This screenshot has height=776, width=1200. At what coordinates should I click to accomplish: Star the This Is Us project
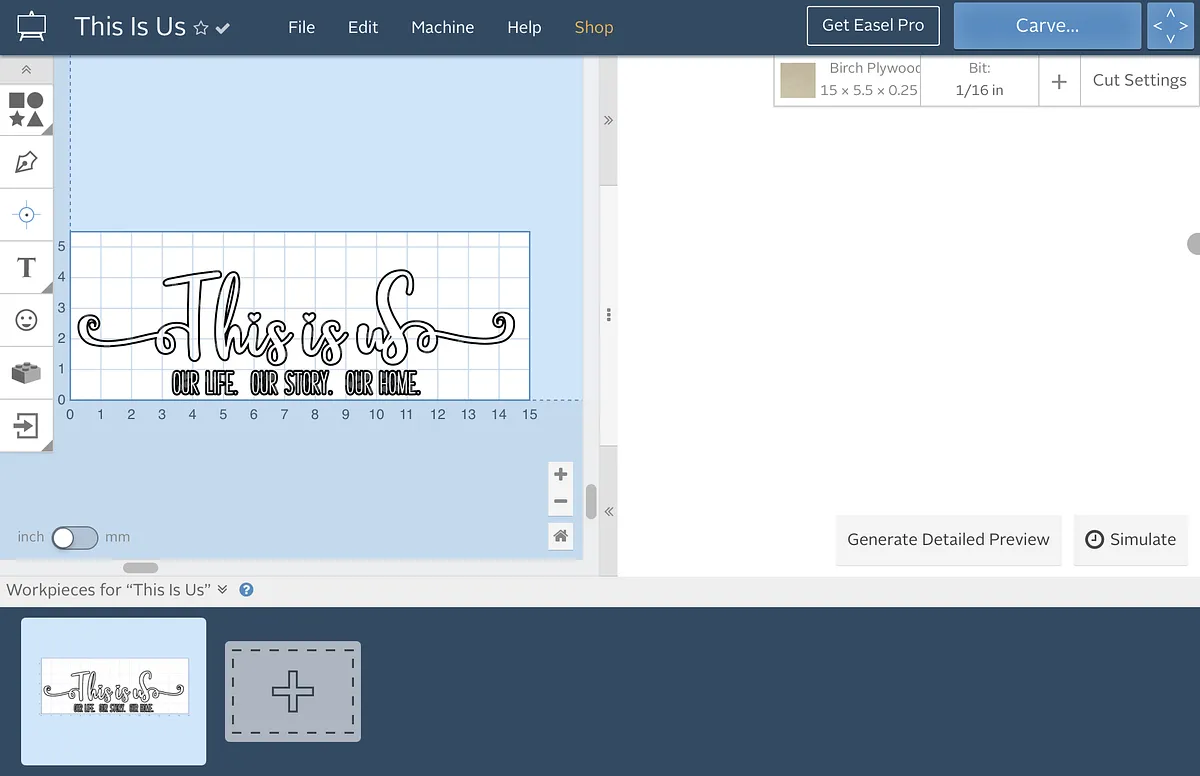[x=201, y=28]
